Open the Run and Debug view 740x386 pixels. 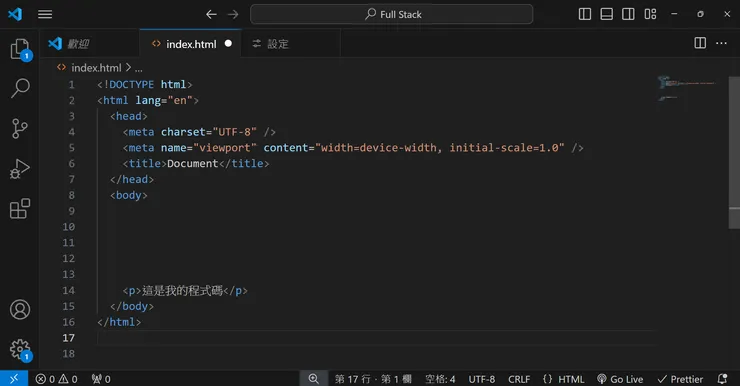click(x=20, y=168)
